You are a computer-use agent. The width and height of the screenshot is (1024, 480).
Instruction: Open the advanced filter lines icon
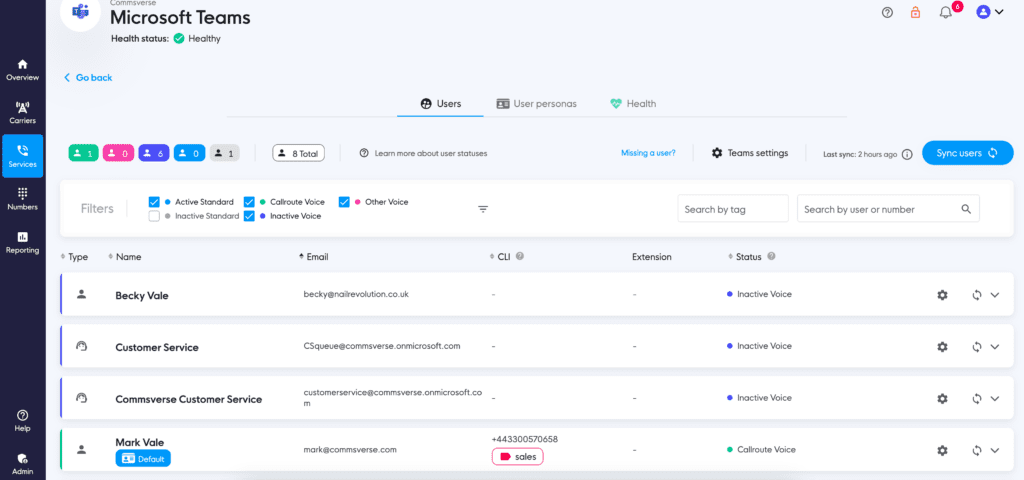483,209
